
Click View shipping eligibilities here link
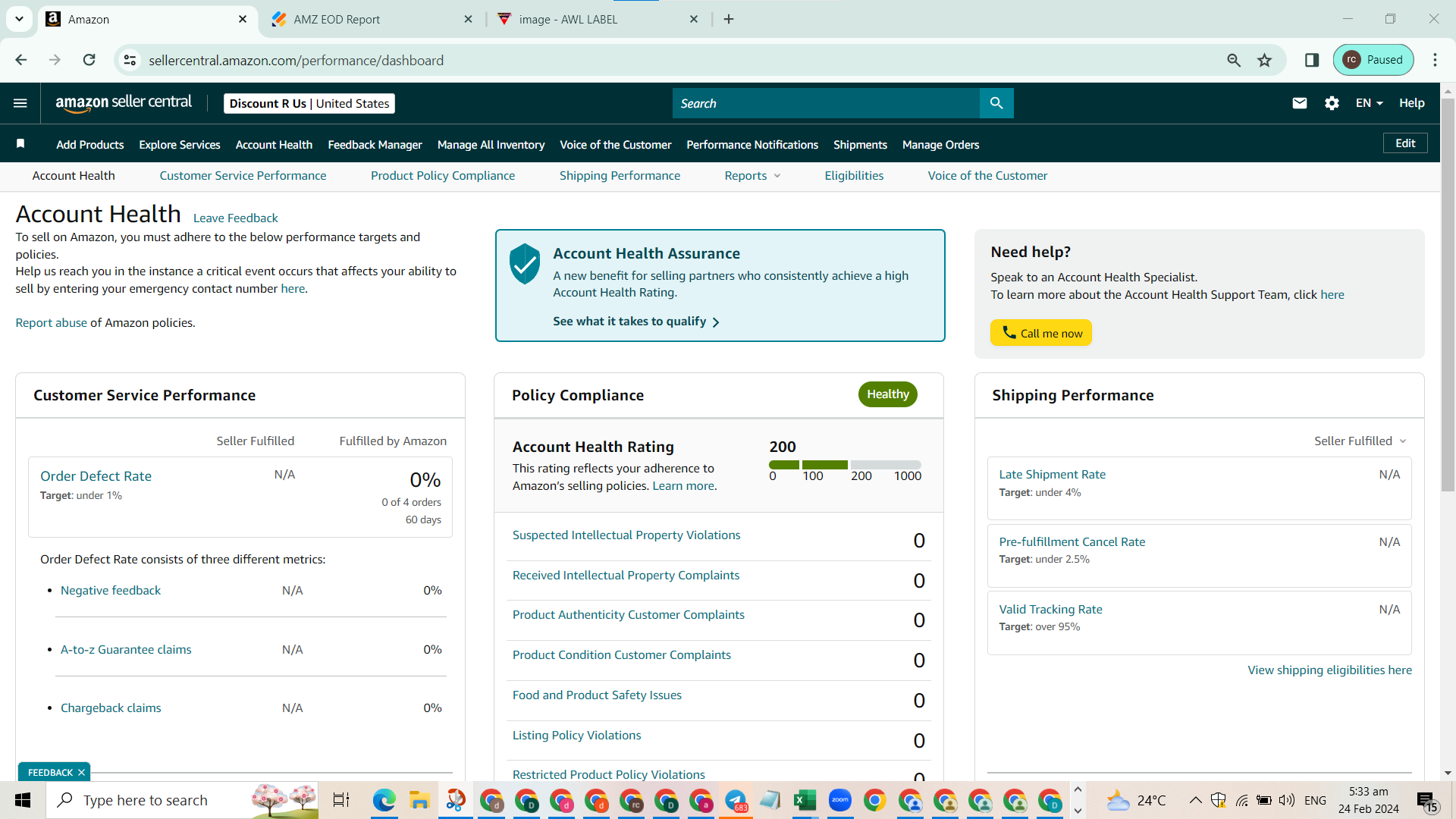click(x=1329, y=670)
